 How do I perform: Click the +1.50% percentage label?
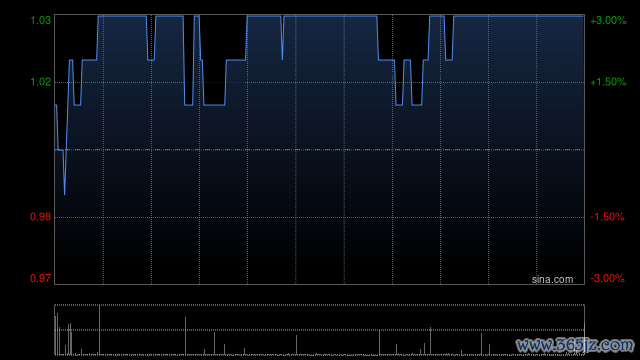pyautogui.click(x=608, y=82)
